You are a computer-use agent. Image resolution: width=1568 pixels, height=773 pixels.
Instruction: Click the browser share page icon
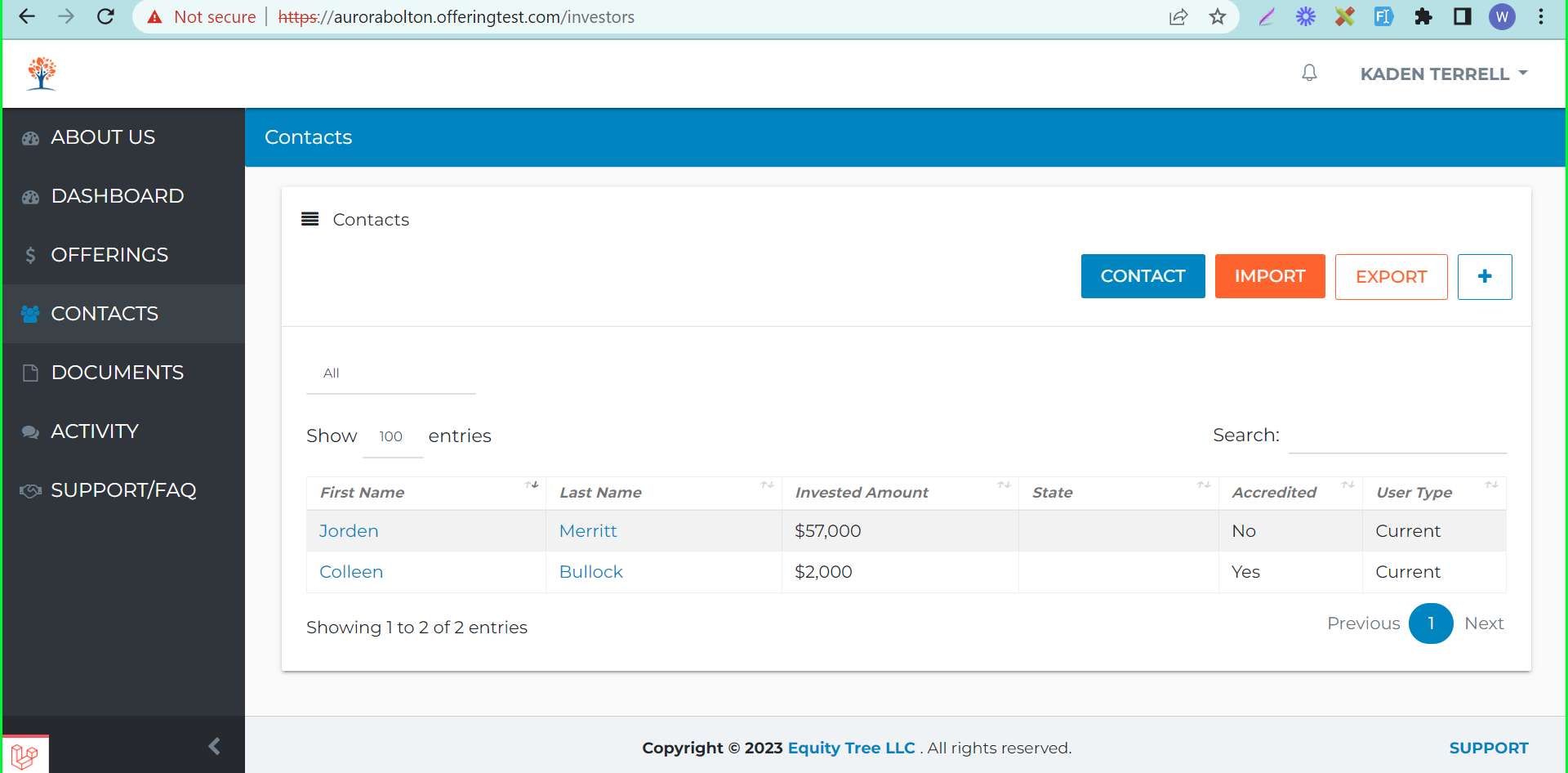(1178, 17)
